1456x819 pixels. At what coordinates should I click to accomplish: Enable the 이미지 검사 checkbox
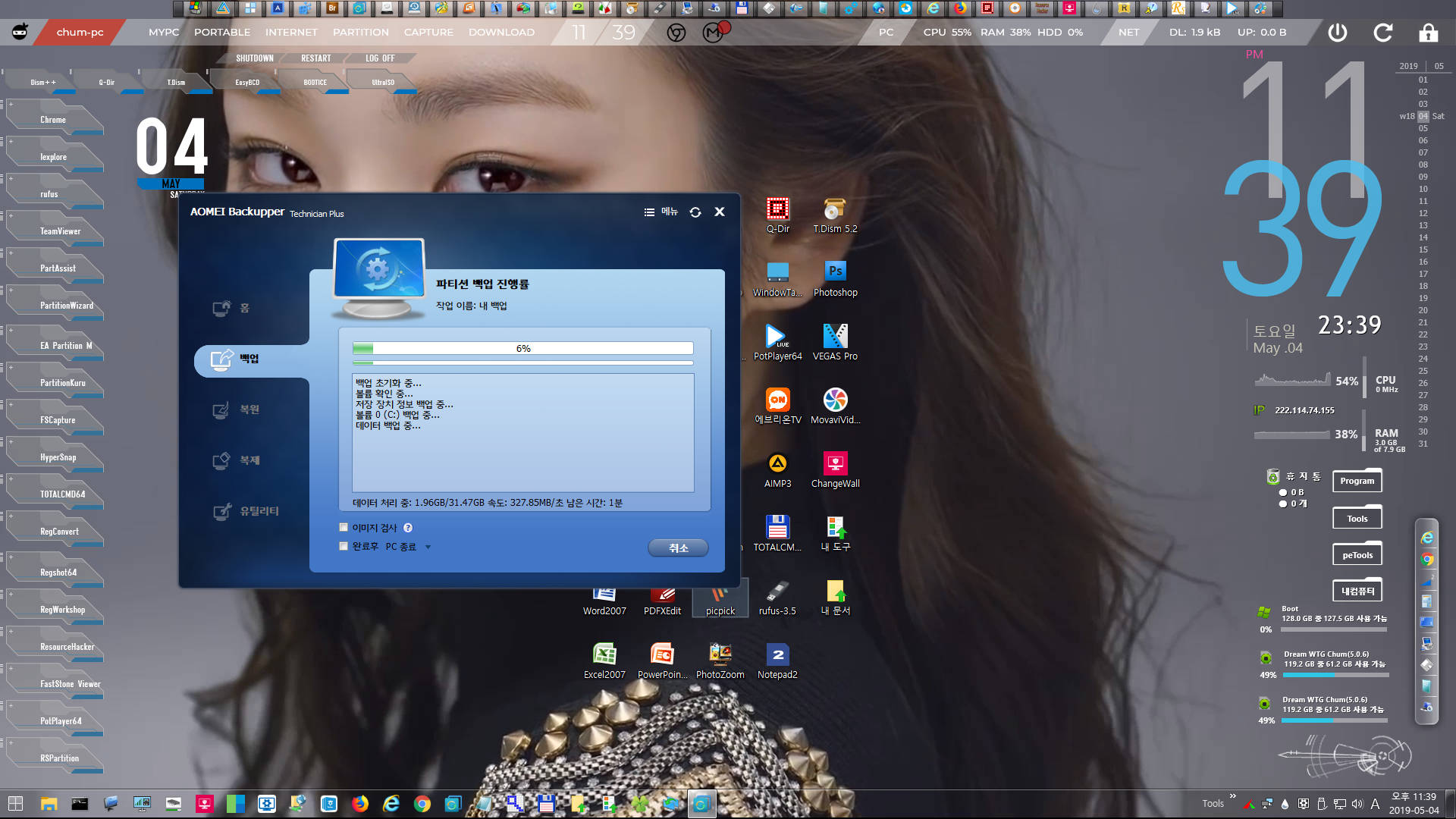[x=344, y=528]
